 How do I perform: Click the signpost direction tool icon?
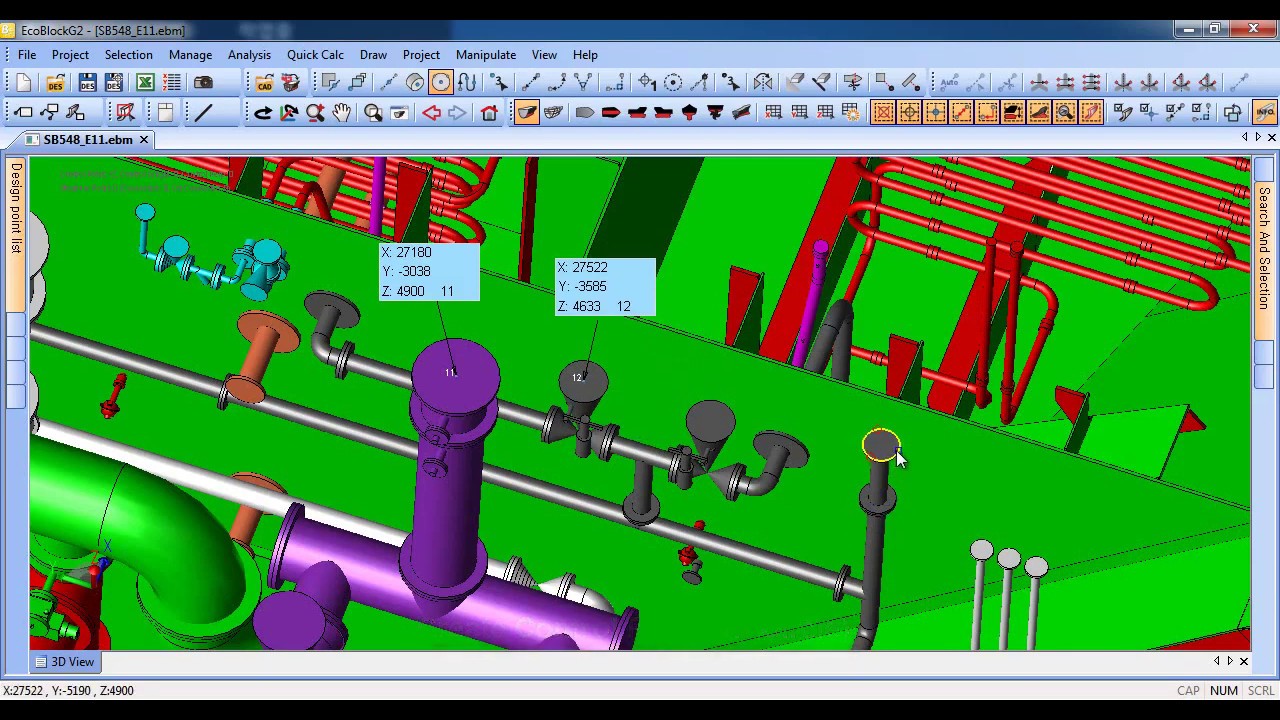[x=853, y=83]
